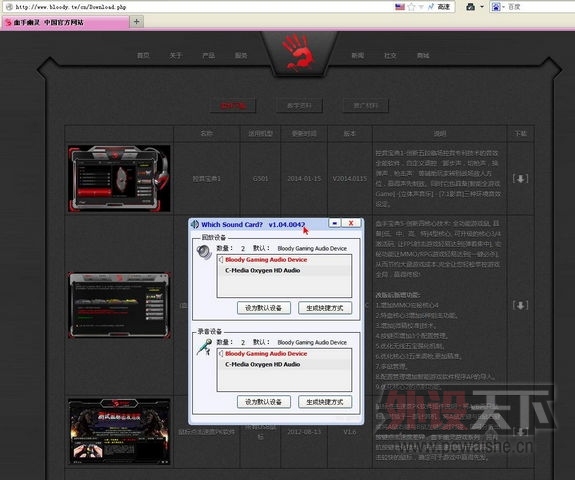Switch to the 教学资料 tab on the download page
The image size is (575, 480).
tap(299, 106)
